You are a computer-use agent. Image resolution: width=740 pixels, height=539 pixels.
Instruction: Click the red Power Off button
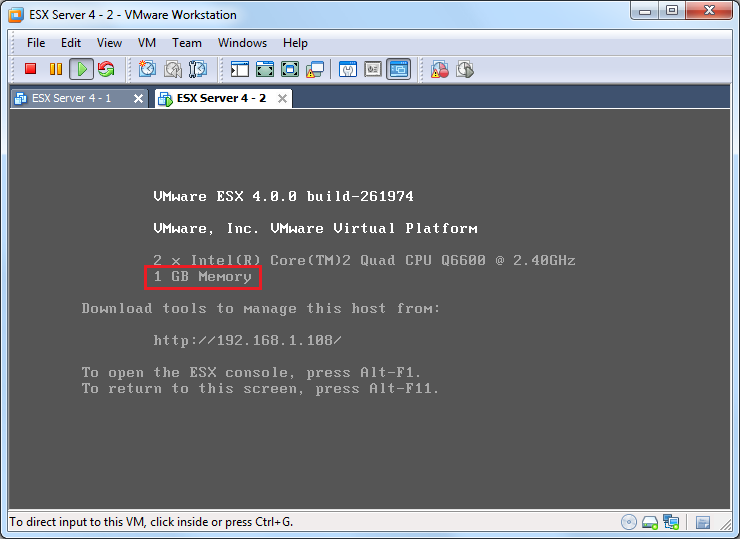click(31, 69)
